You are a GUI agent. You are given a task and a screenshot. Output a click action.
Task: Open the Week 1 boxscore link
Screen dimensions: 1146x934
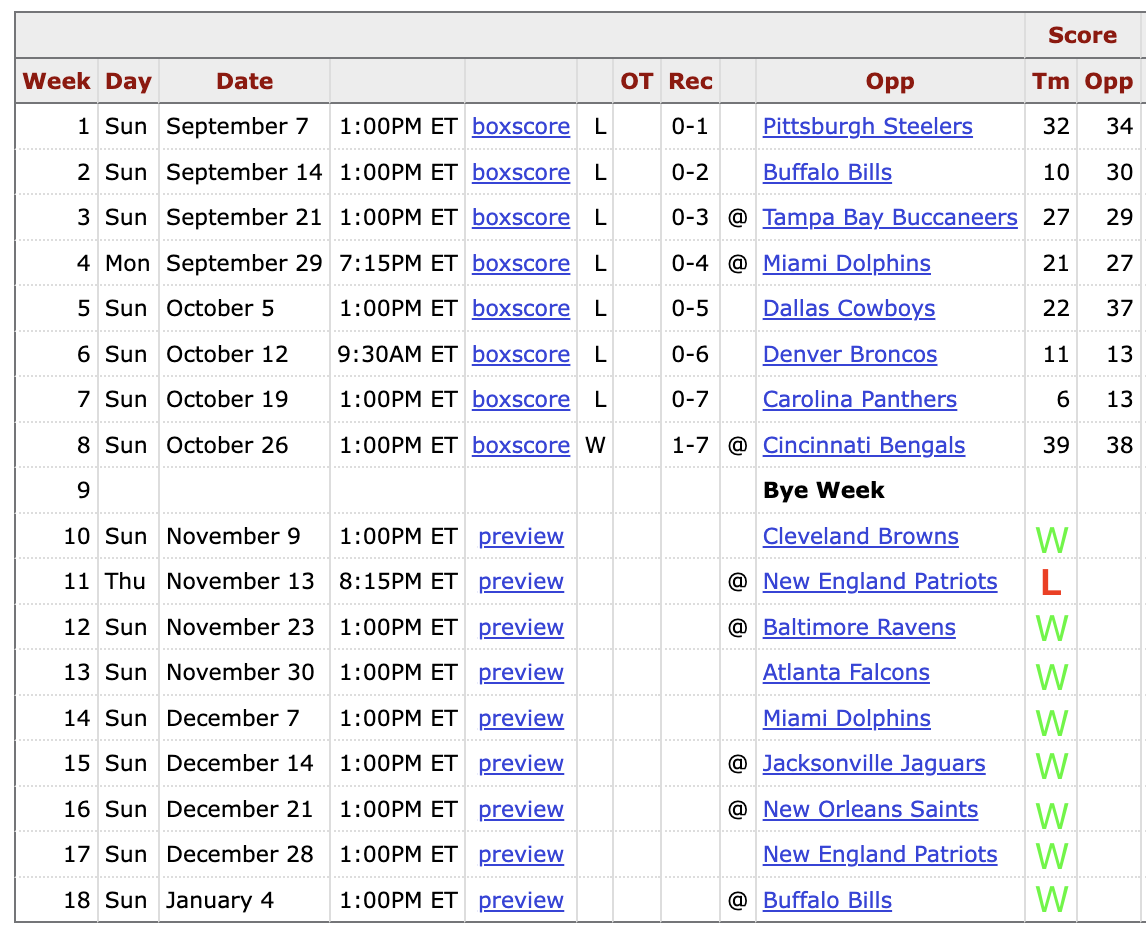click(521, 127)
